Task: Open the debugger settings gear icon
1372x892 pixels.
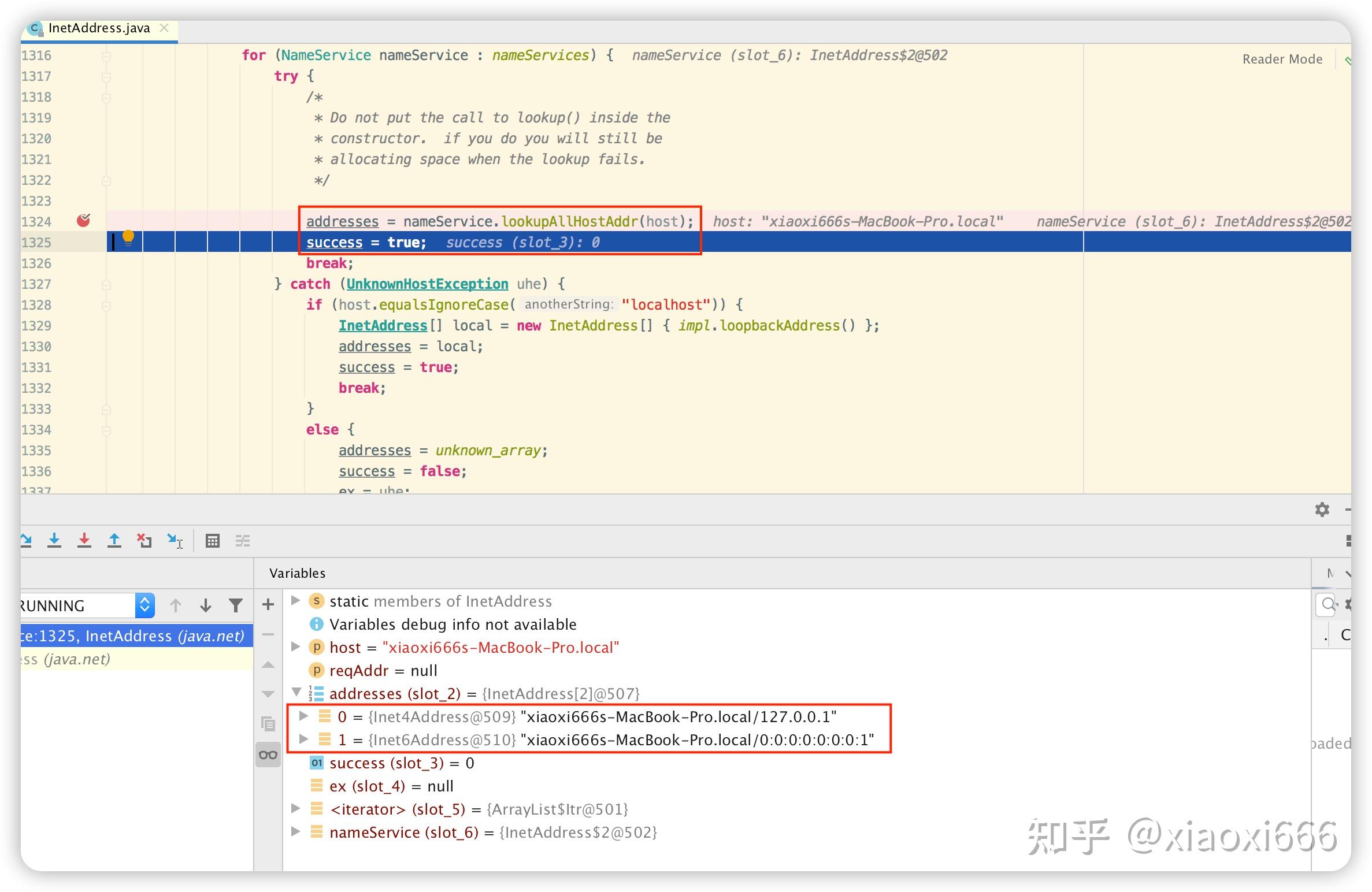Action: tap(1322, 510)
